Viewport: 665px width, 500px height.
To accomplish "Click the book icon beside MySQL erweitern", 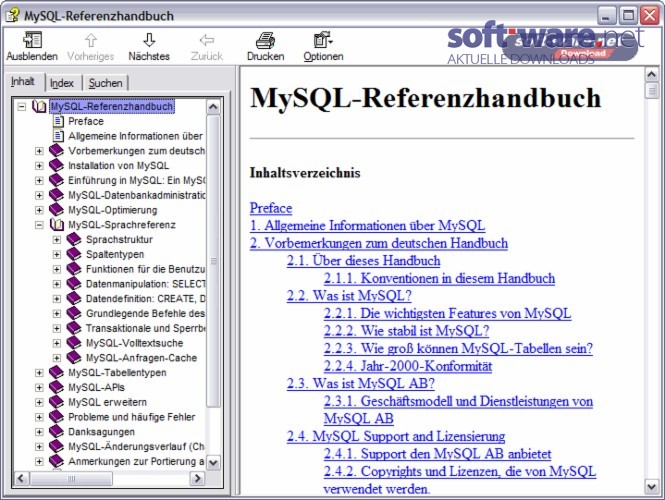I will click(56, 402).
